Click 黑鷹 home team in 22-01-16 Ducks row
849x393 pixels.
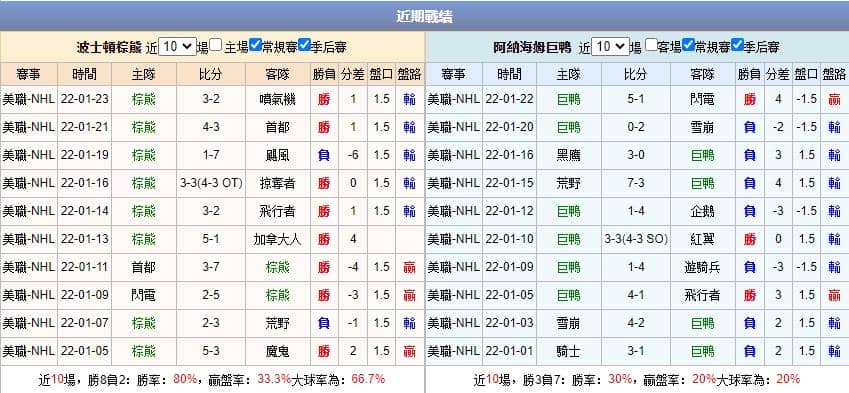click(x=569, y=155)
